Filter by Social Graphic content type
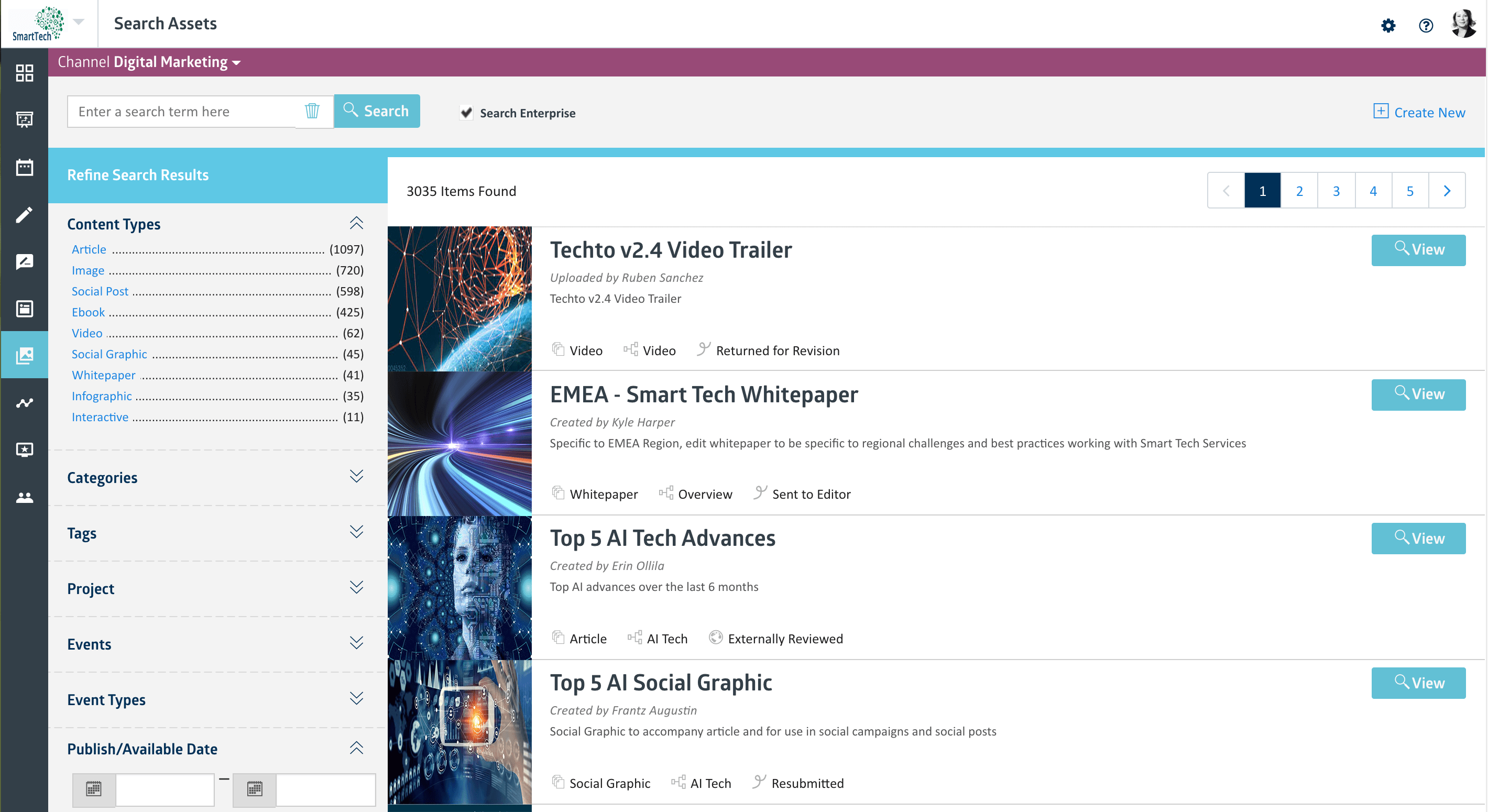 (x=109, y=354)
